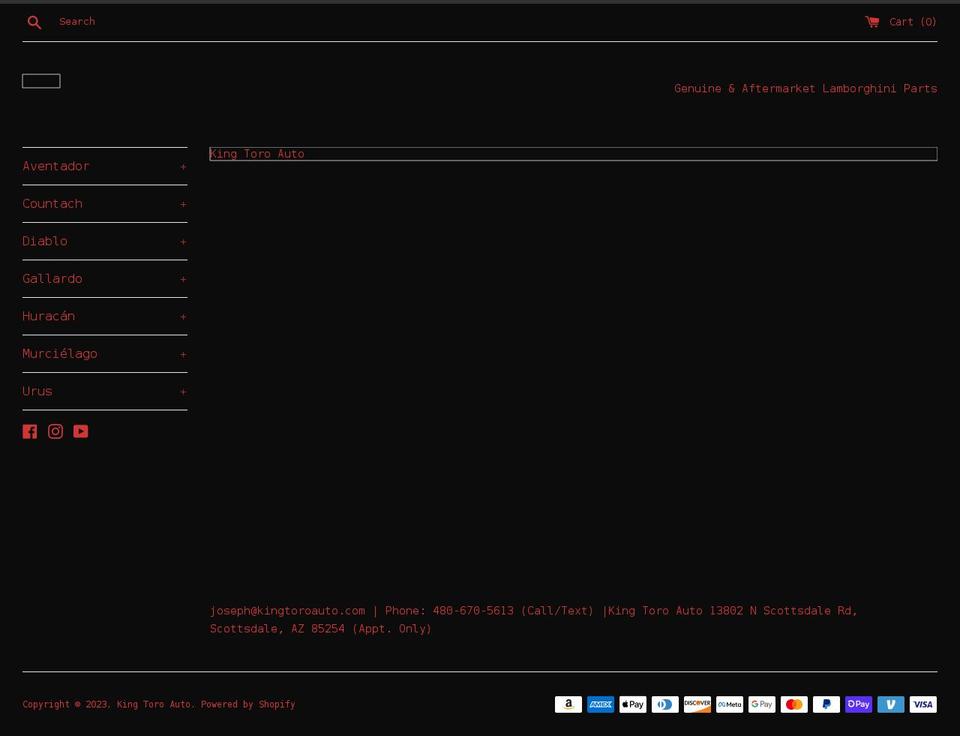Open Urus menu item

click(37, 391)
